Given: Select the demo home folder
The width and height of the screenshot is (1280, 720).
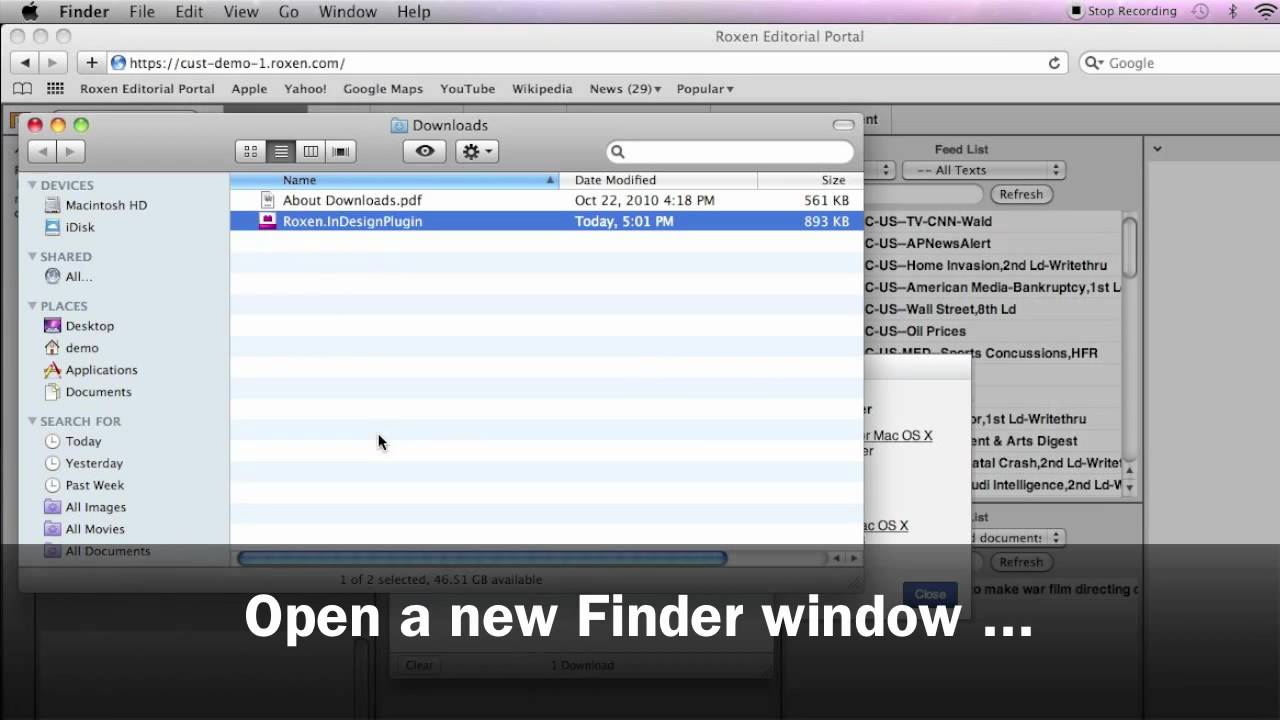Looking at the screenshot, I should click(71, 348).
